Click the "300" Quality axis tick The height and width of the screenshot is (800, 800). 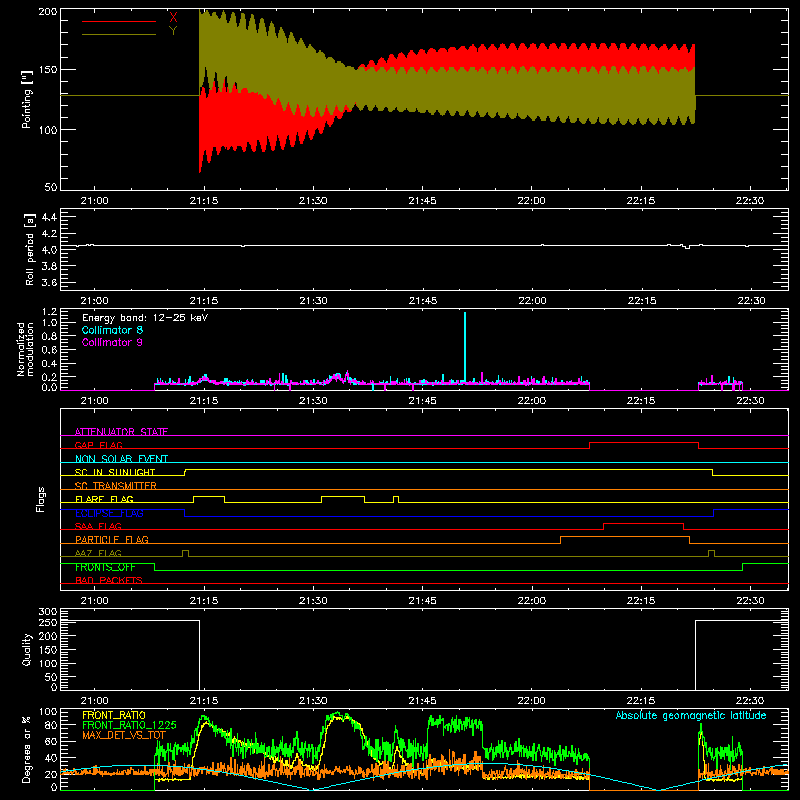pyautogui.click(x=48, y=612)
